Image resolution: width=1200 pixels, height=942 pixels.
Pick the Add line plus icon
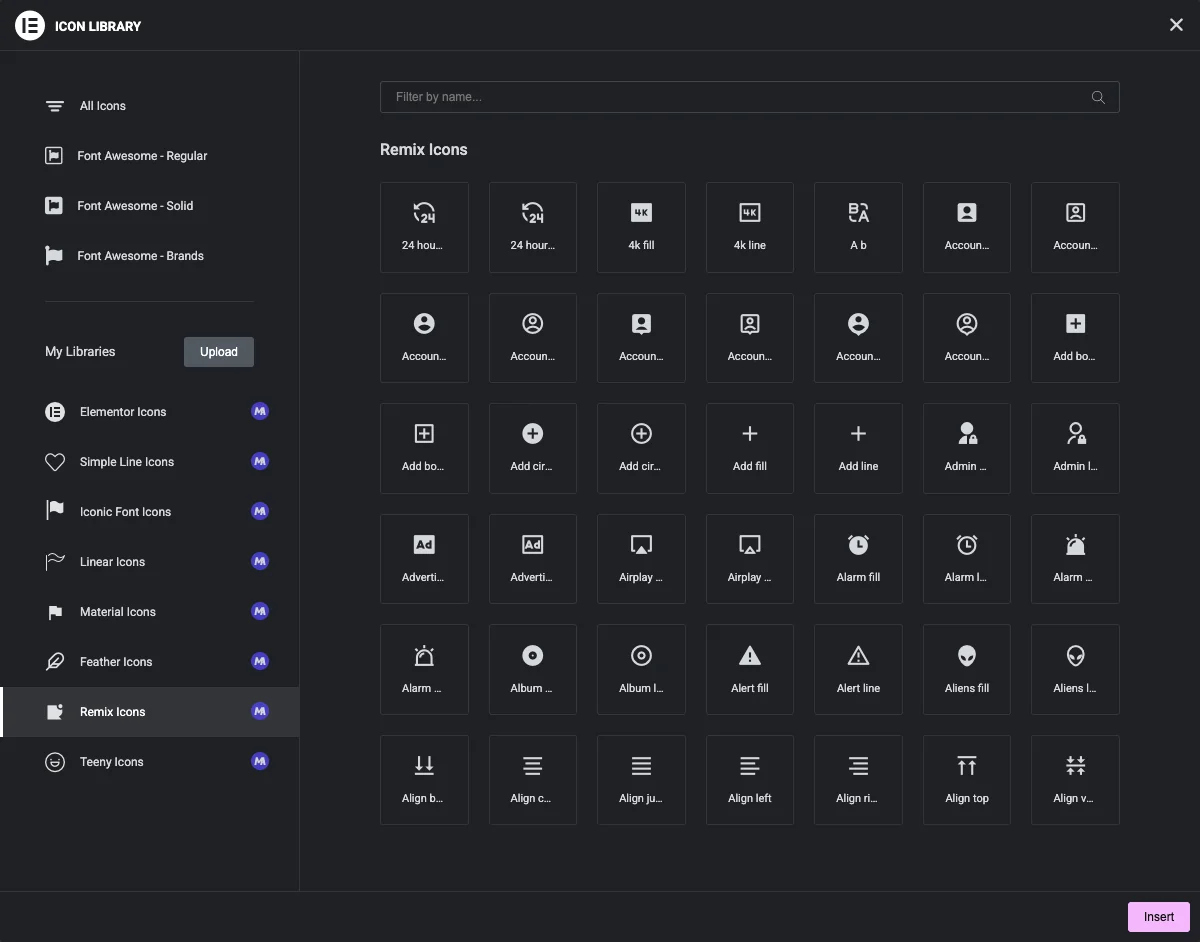click(858, 448)
